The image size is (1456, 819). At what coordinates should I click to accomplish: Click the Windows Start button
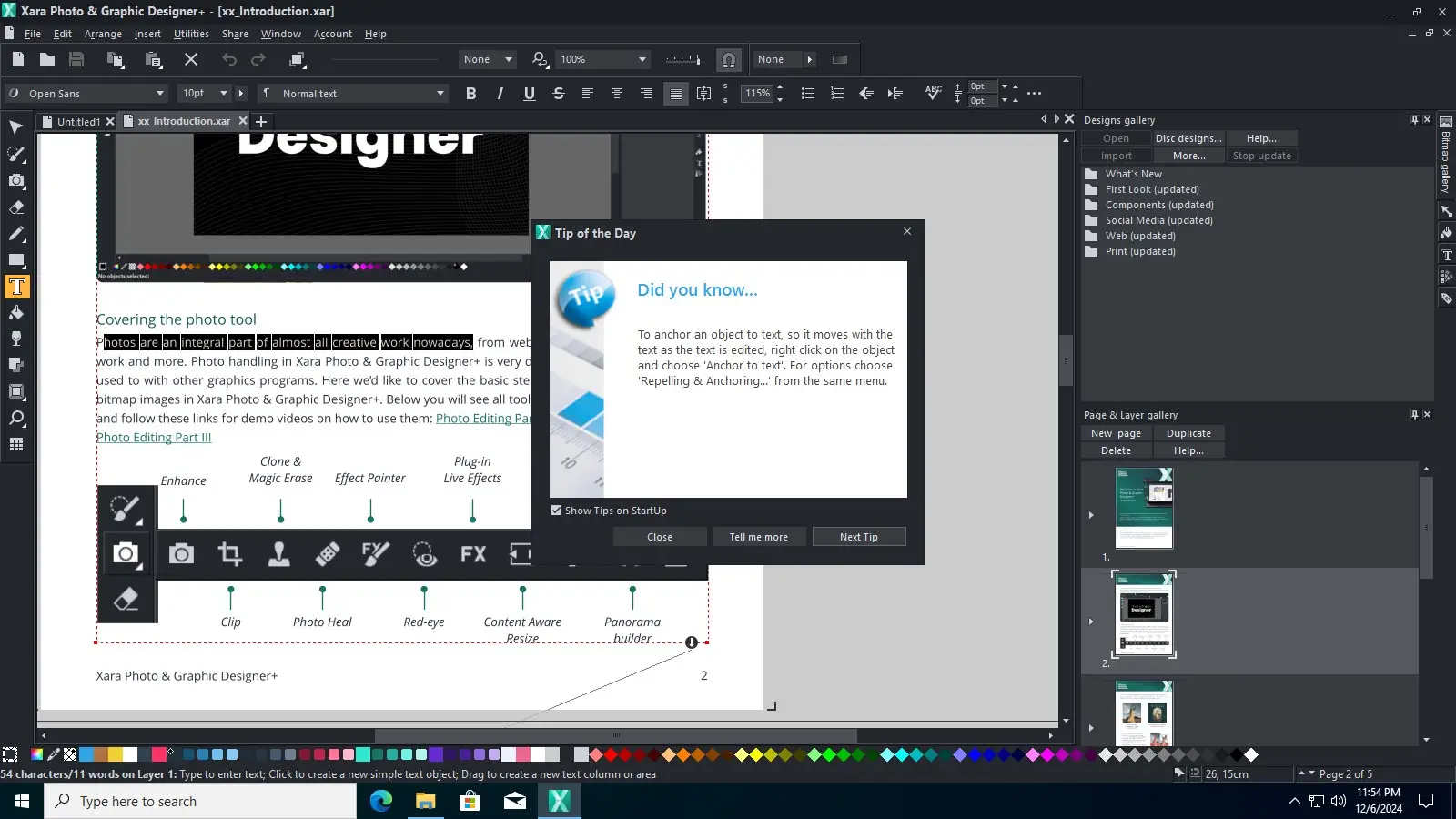22,801
